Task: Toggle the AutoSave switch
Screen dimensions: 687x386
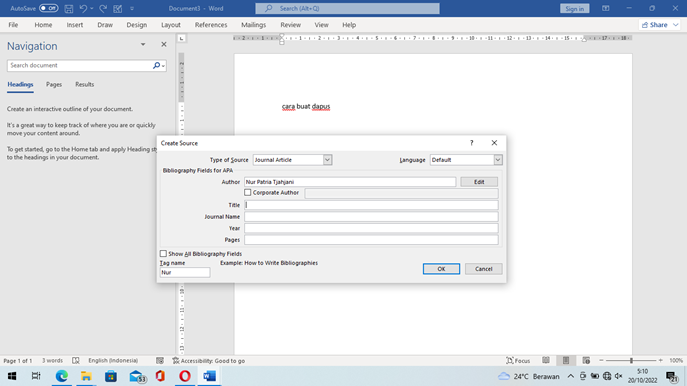Action: [x=49, y=8]
